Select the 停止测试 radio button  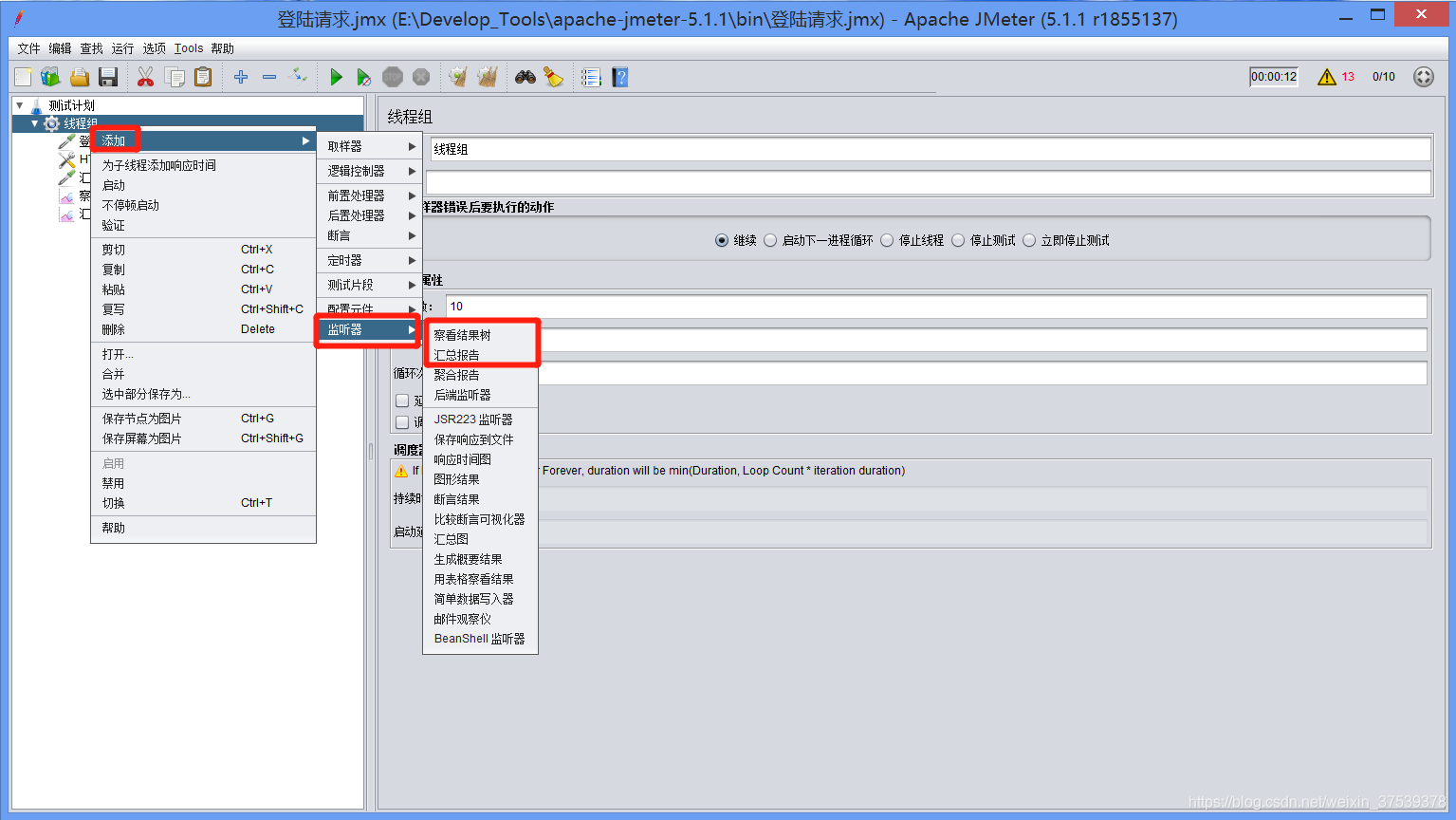pos(958,240)
